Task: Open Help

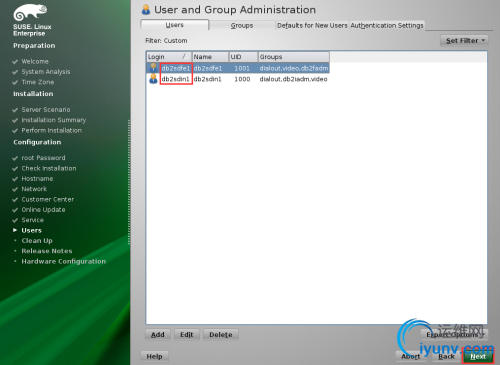Action: click(154, 356)
